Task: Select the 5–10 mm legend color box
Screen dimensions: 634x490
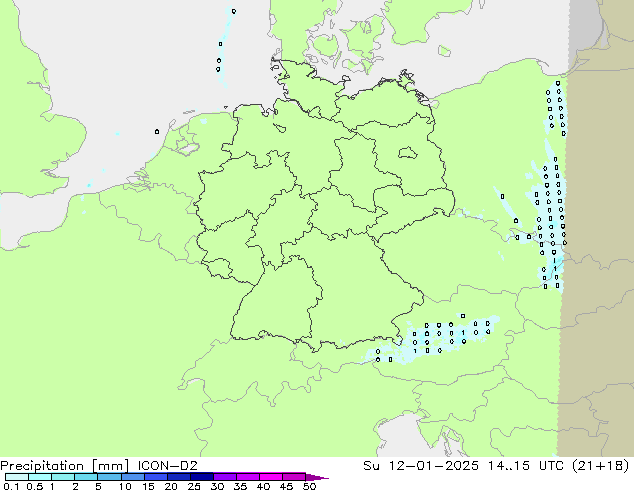Action: click(x=109, y=477)
